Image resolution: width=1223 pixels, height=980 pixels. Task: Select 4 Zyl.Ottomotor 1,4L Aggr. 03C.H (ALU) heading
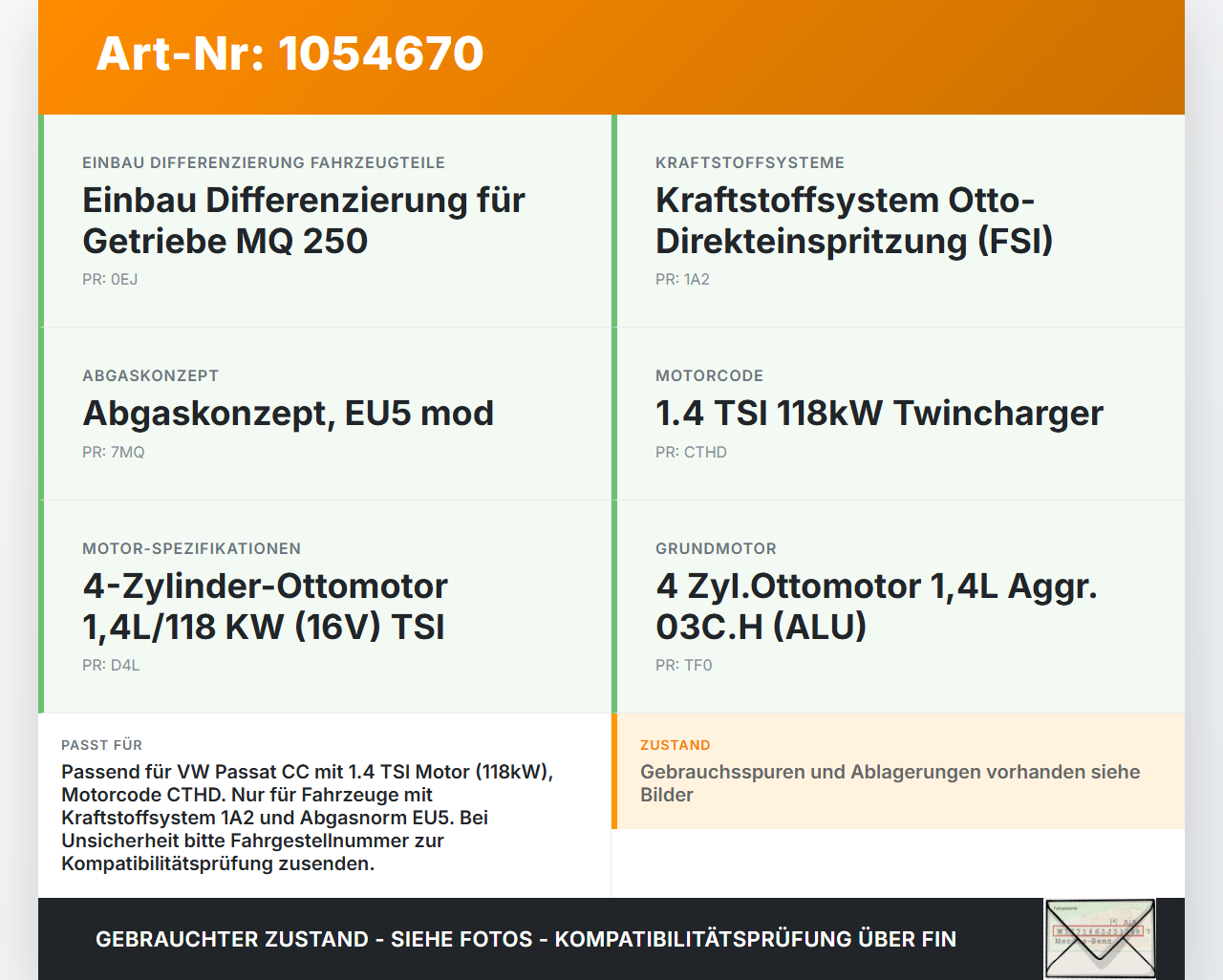click(876, 607)
